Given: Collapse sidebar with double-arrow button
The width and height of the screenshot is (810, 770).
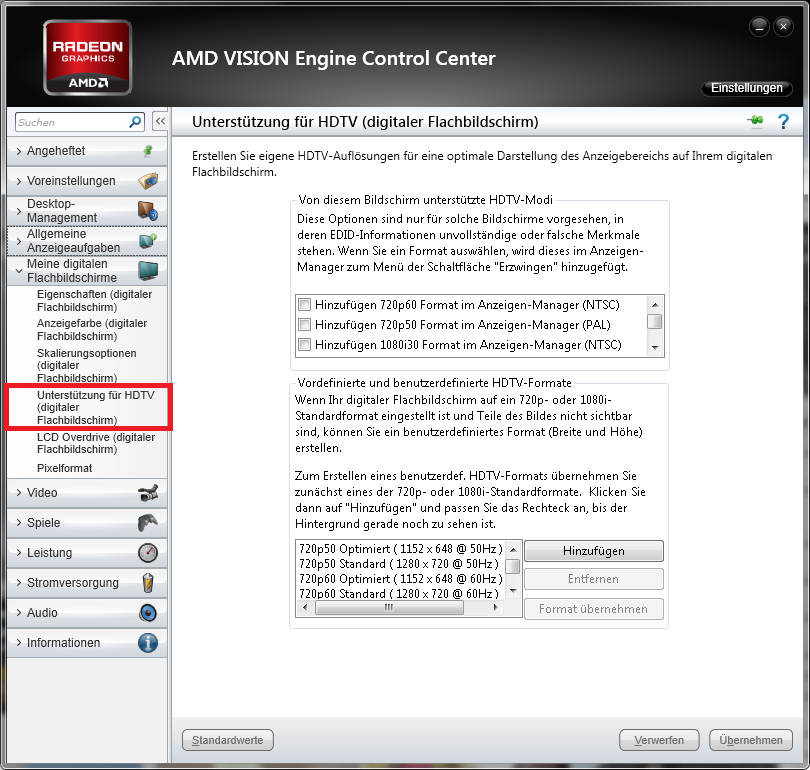Looking at the screenshot, I should pos(160,121).
